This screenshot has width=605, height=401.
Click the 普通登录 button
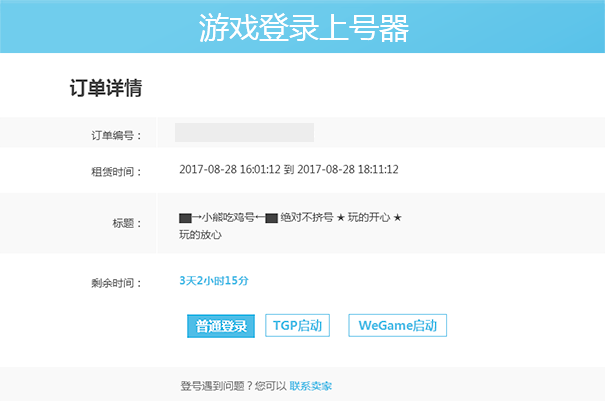coord(221,326)
